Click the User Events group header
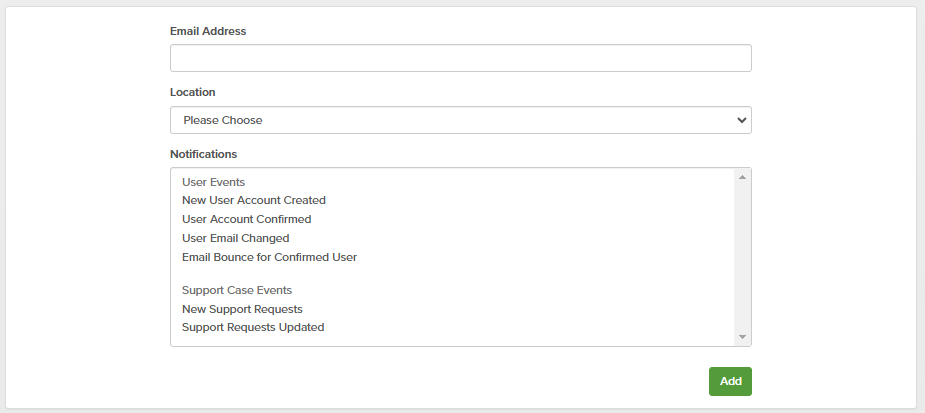This screenshot has height=413, width=925. (x=214, y=182)
